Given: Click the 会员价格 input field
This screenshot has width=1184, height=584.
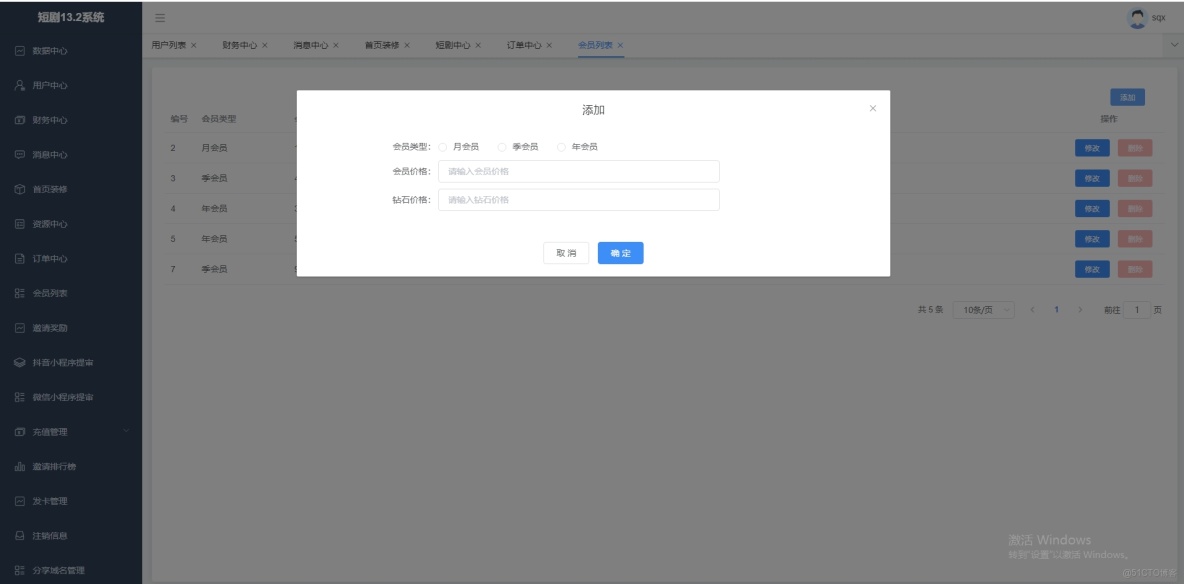Looking at the screenshot, I should [x=580, y=171].
